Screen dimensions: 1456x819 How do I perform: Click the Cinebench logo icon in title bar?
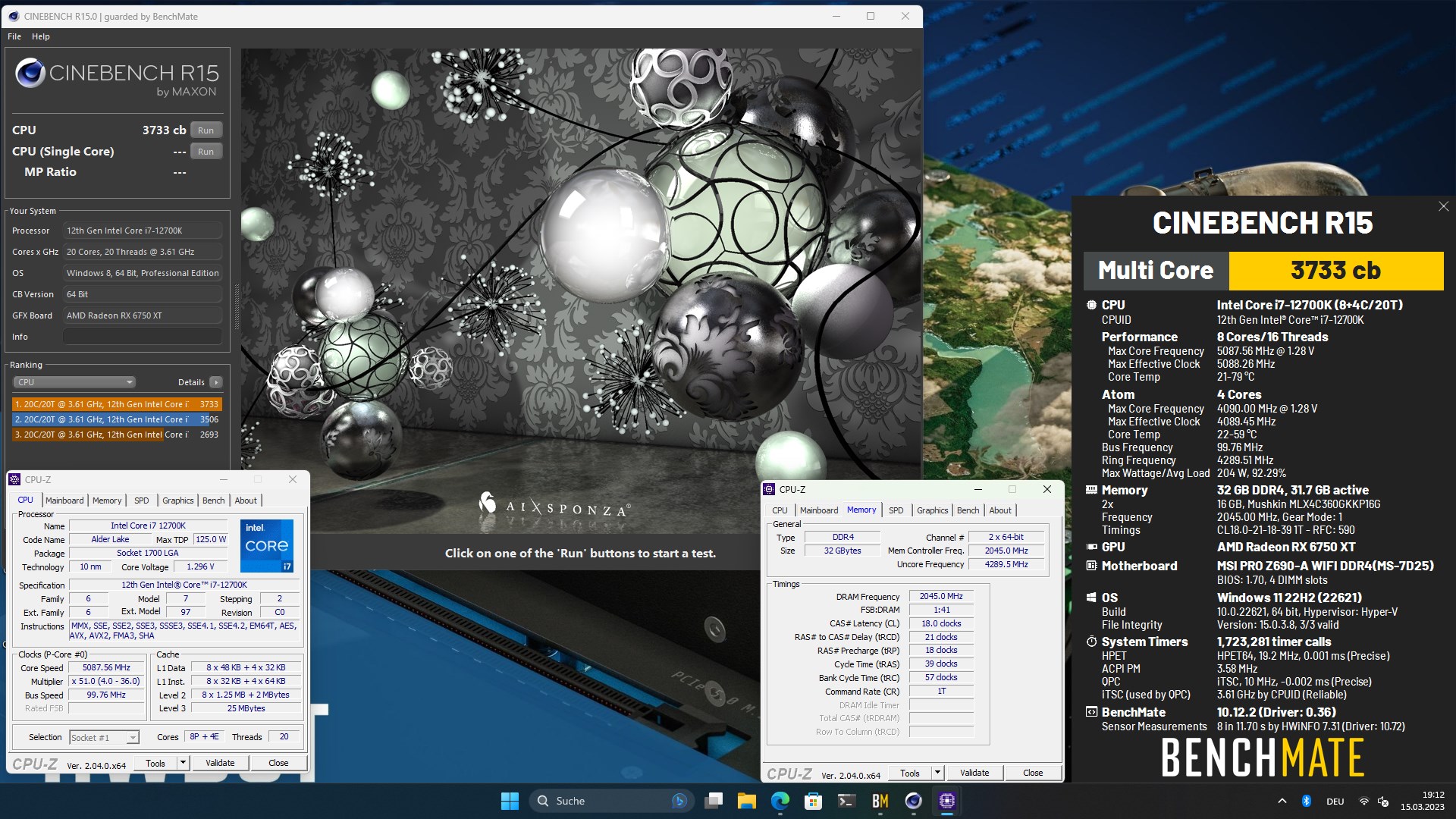click(13, 16)
